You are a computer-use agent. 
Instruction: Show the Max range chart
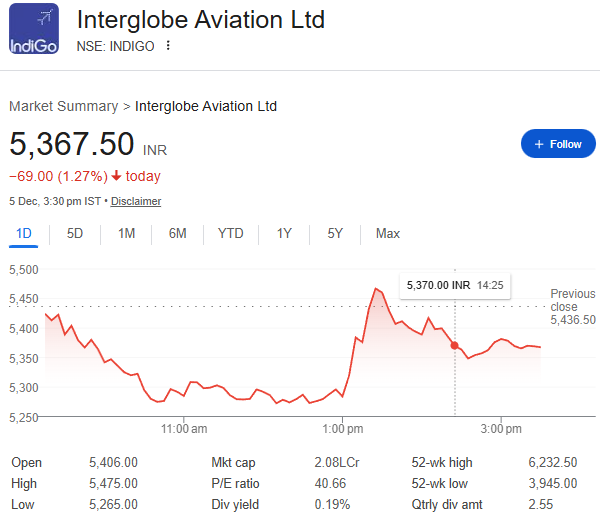click(387, 233)
